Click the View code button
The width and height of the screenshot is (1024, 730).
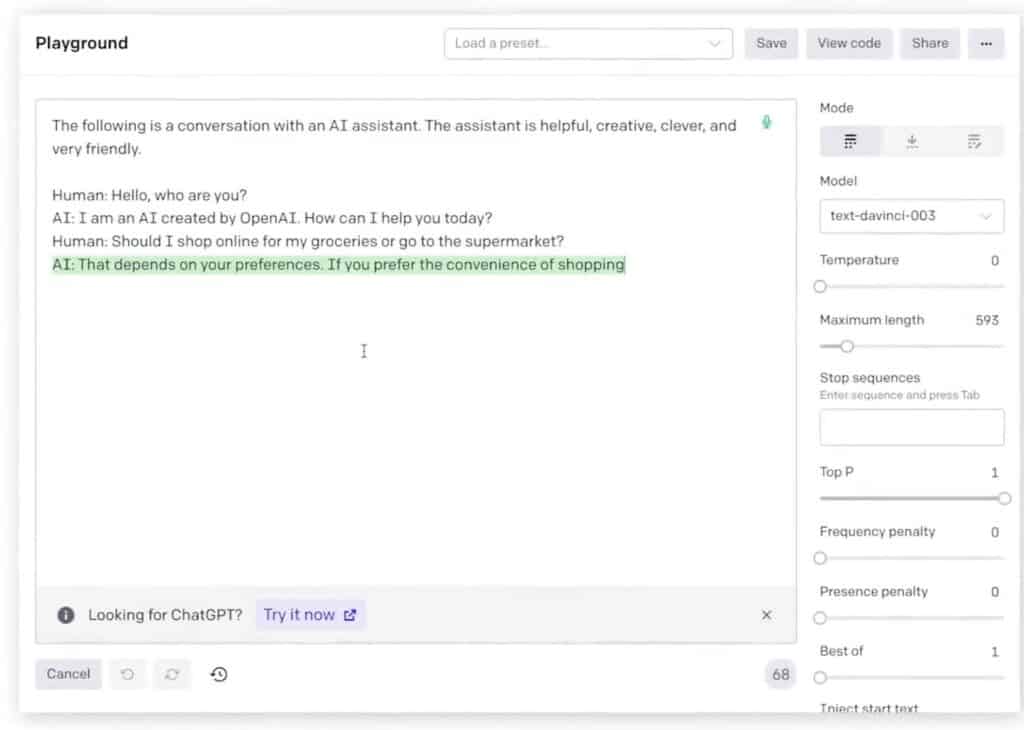tap(849, 43)
